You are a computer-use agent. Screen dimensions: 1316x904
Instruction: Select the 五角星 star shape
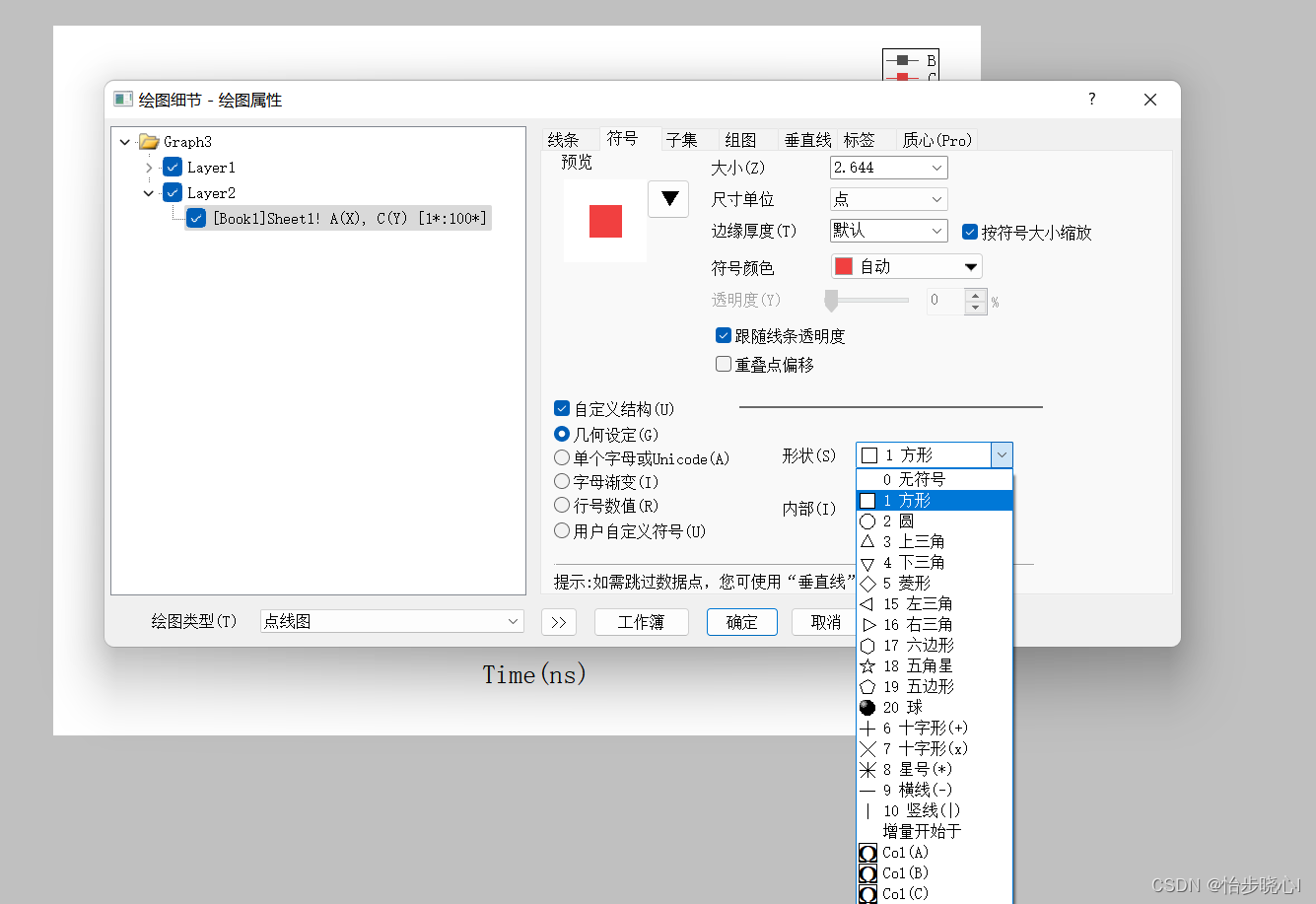pyautogui.click(x=935, y=665)
